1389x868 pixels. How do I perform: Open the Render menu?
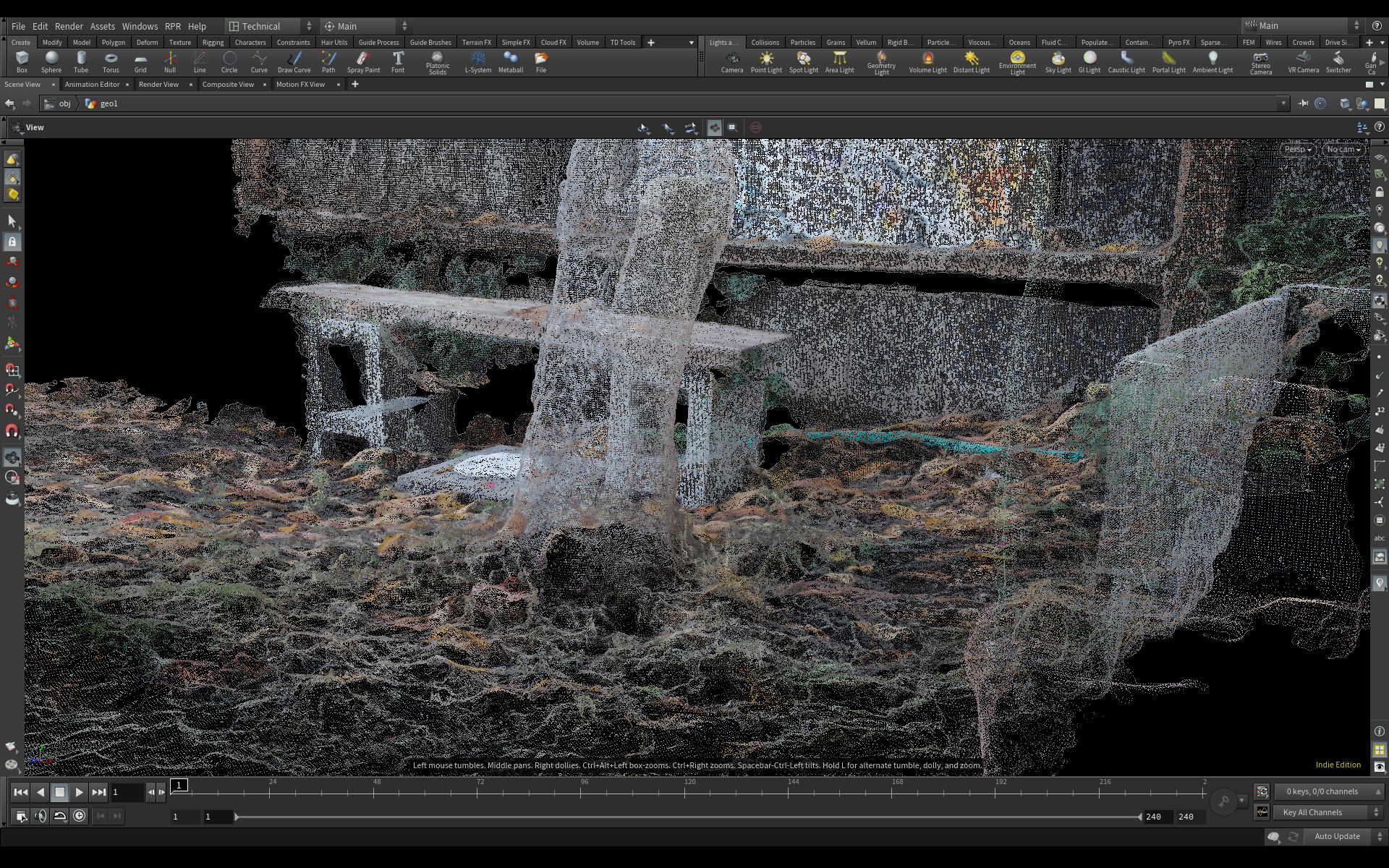[x=69, y=26]
